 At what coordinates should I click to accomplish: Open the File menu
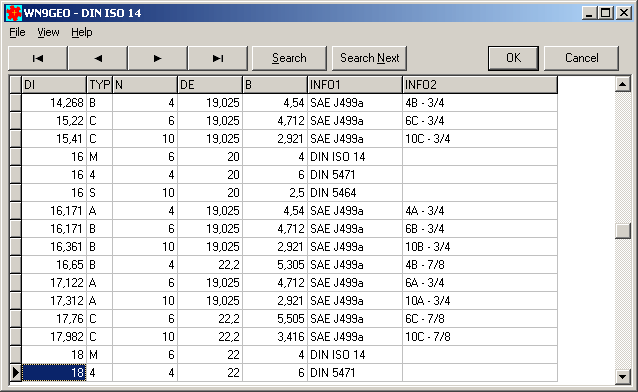(17, 32)
